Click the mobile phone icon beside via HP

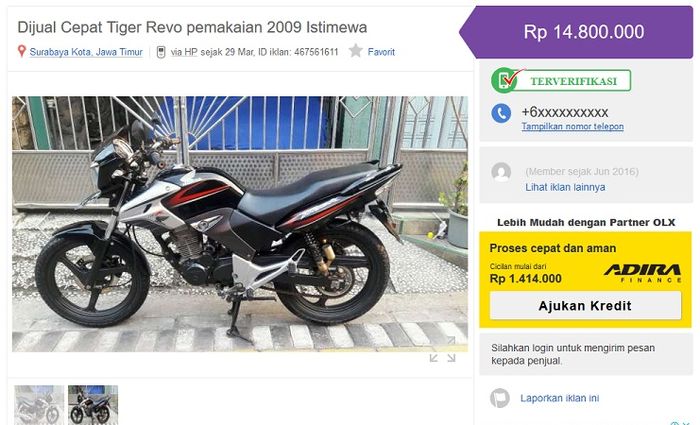pos(161,52)
